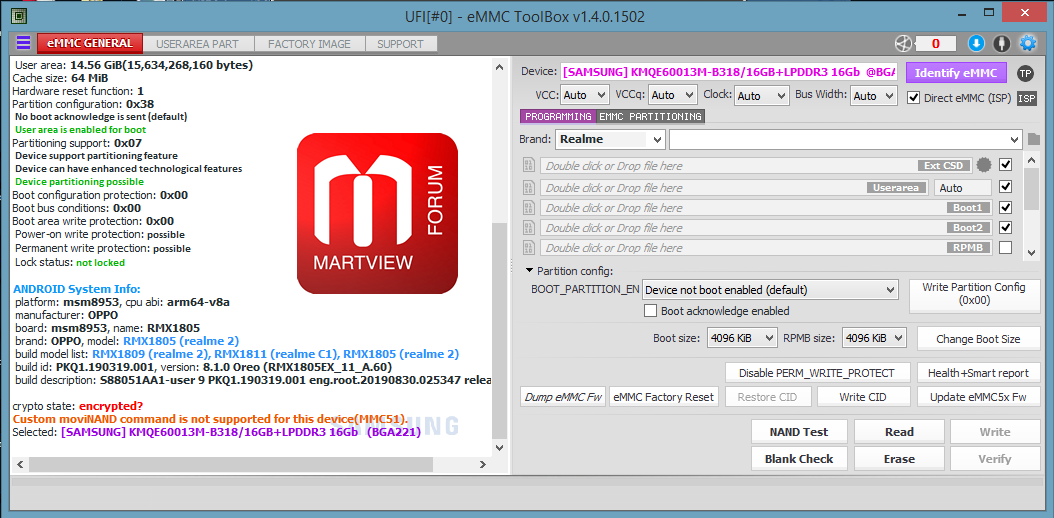Image resolution: width=1054 pixels, height=518 pixels.
Task: Open the Bus Width dropdown
Action: click(x=874, y=95)
